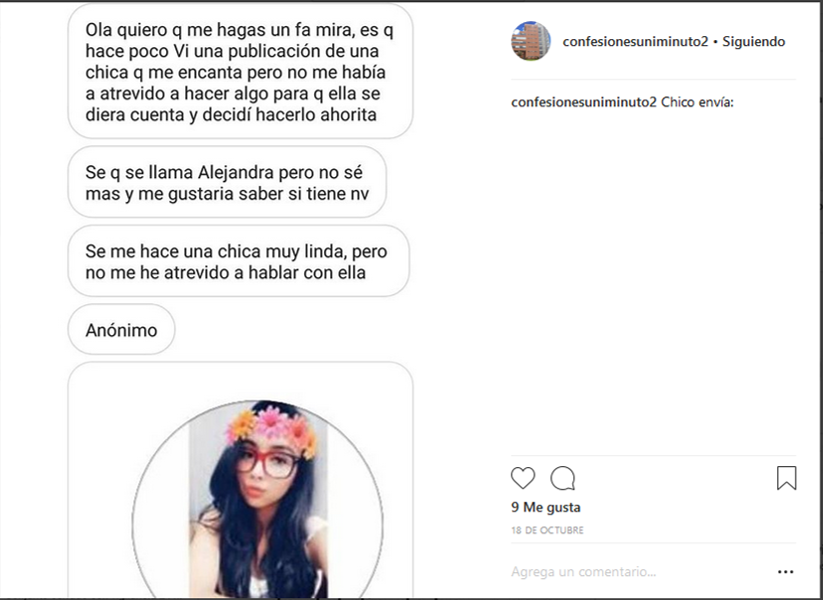Viewport: 823px width, 600px height.
Task: Select the message mentioning Alejandra
Action: pos(227,182)
